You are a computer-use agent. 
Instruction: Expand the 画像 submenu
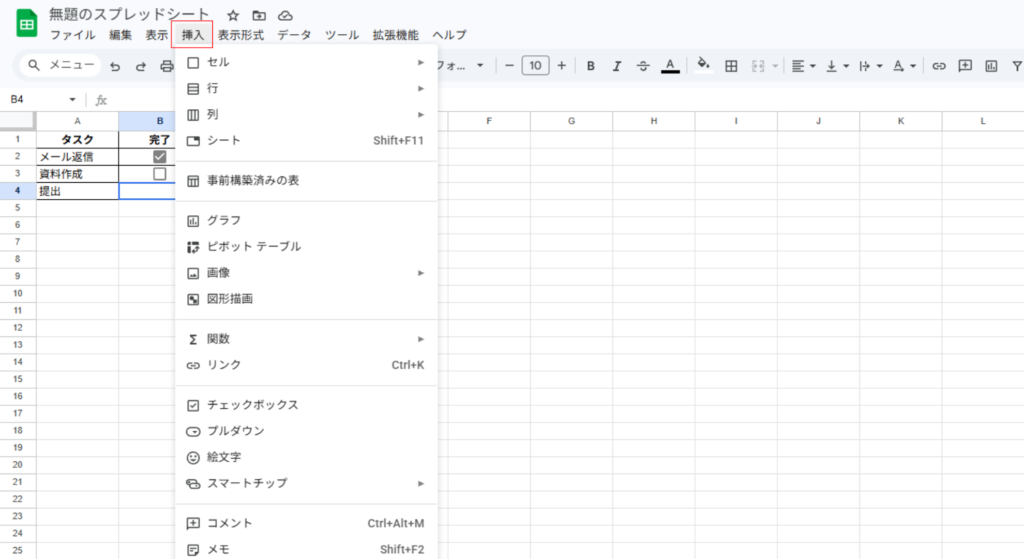tap(306, 273)
